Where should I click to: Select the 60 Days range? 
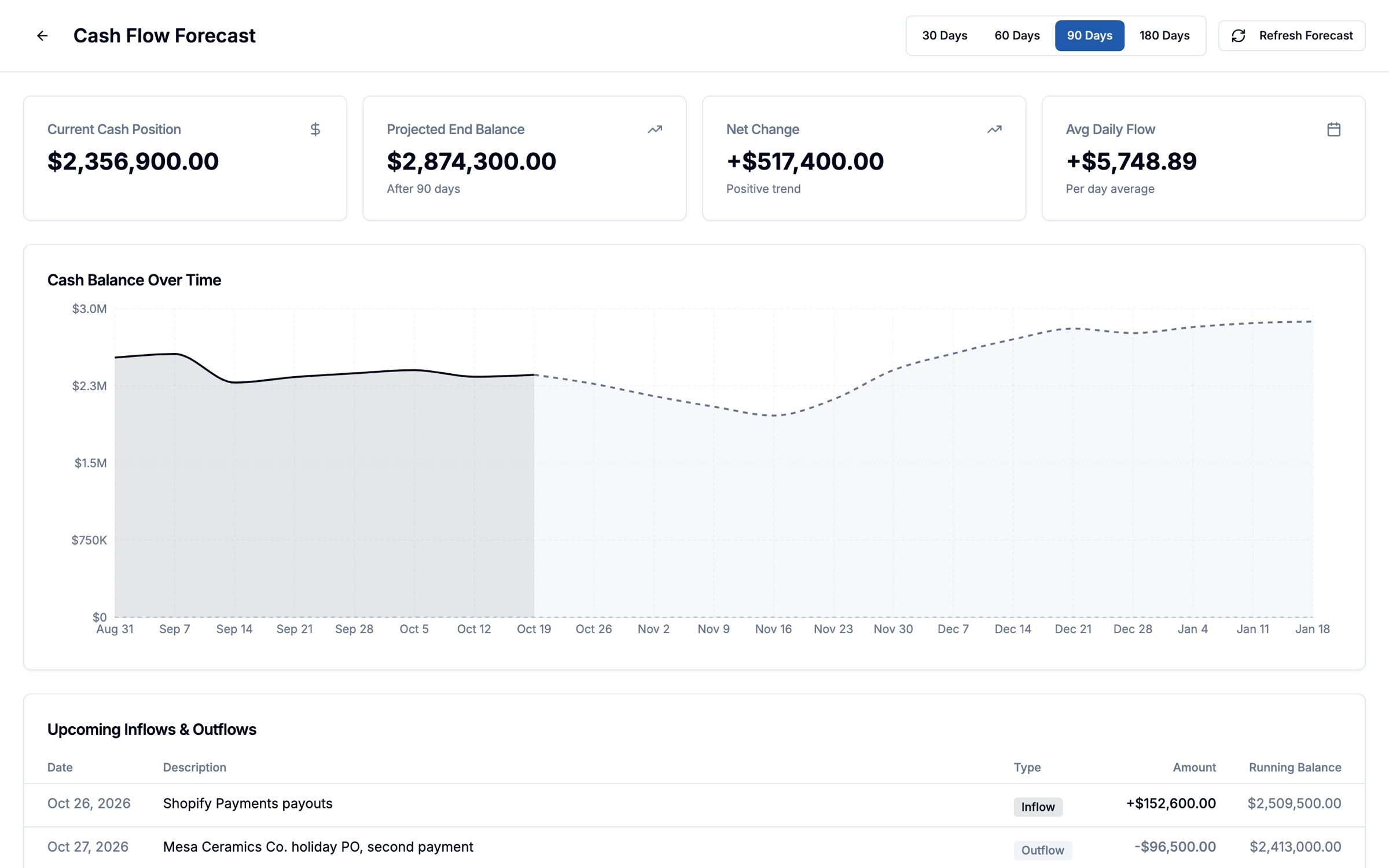pyautogui.click(x=1017, y=36)
